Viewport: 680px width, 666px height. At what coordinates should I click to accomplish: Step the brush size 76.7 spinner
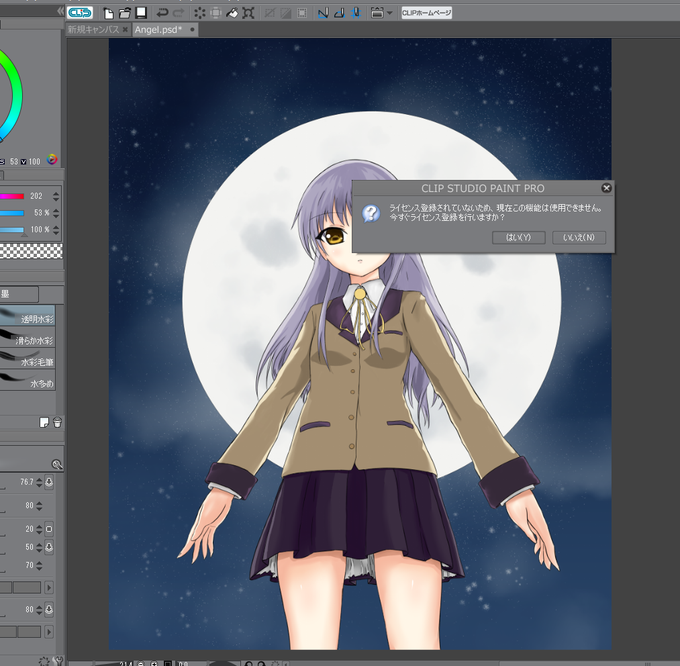pos(39,482)
